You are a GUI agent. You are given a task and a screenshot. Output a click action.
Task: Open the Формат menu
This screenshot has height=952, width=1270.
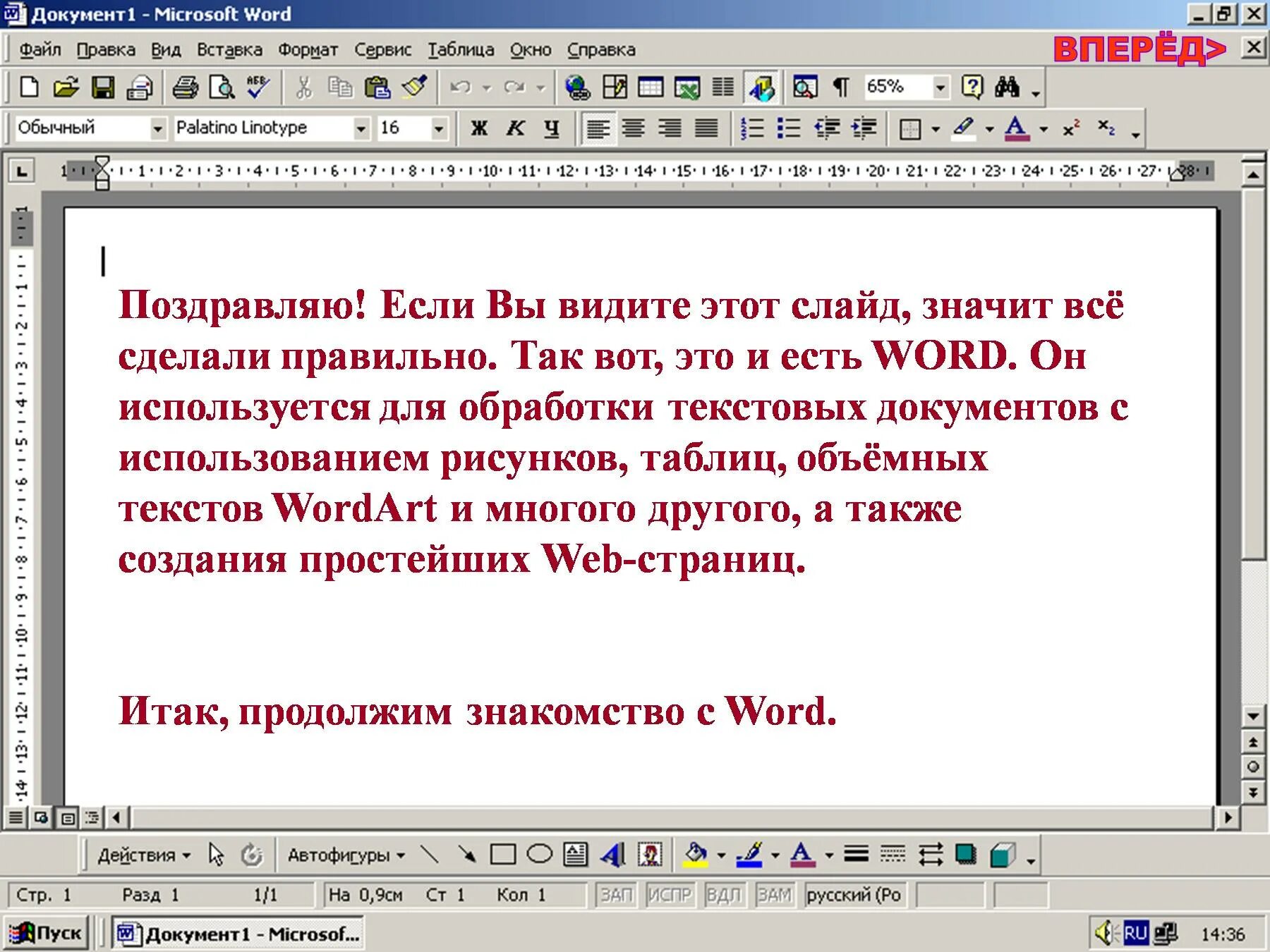(308, 50)
